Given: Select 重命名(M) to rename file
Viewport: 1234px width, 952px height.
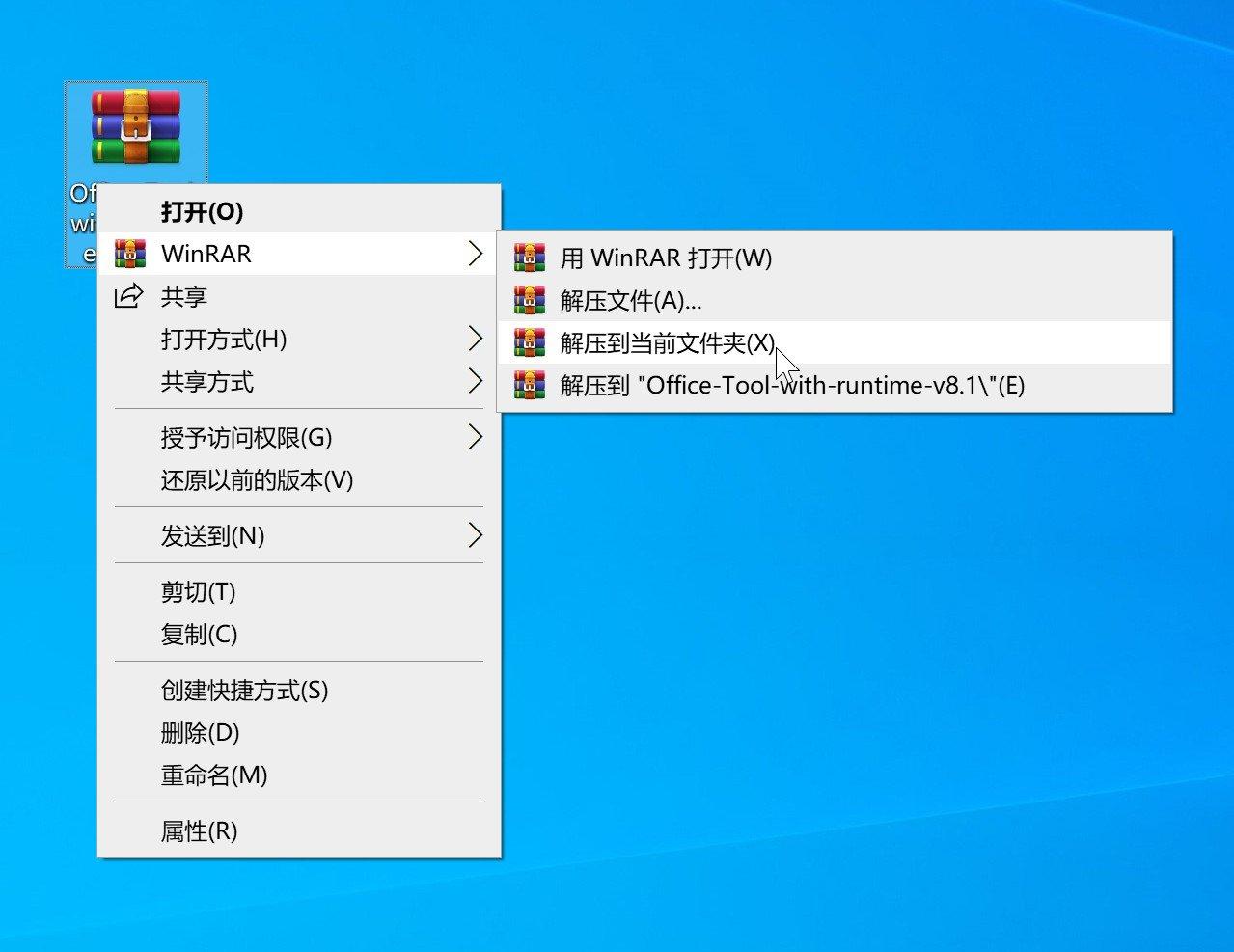Looking at the screenshot, I should click(x=299, y=775).
